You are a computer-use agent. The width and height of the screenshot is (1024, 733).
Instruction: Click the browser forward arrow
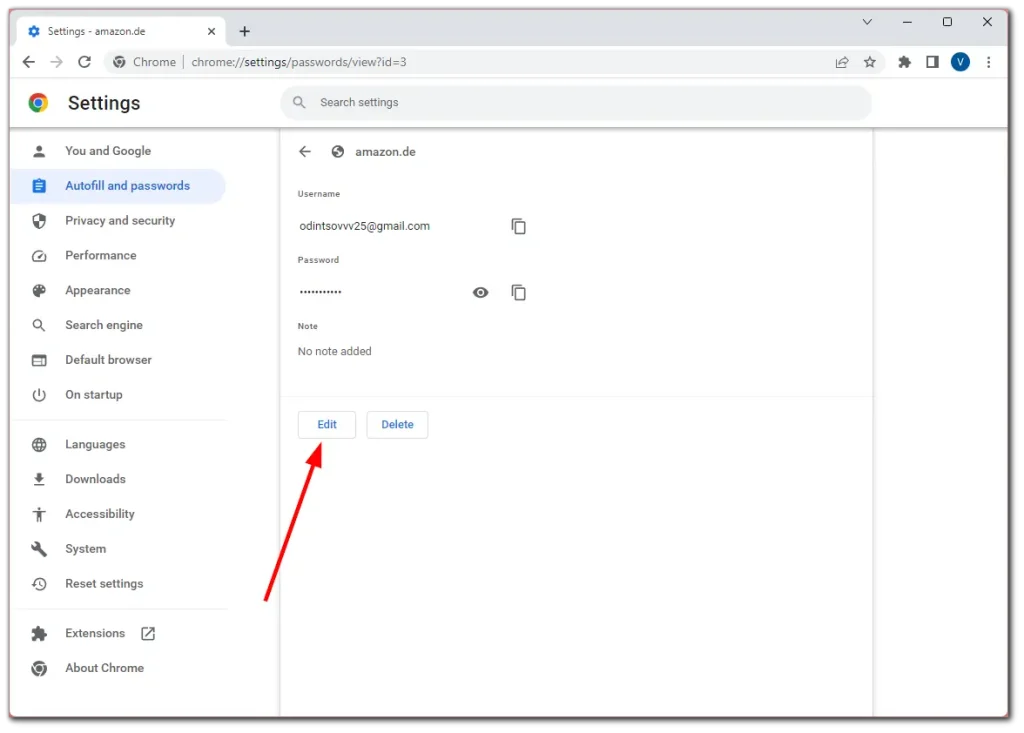(57, 62)
